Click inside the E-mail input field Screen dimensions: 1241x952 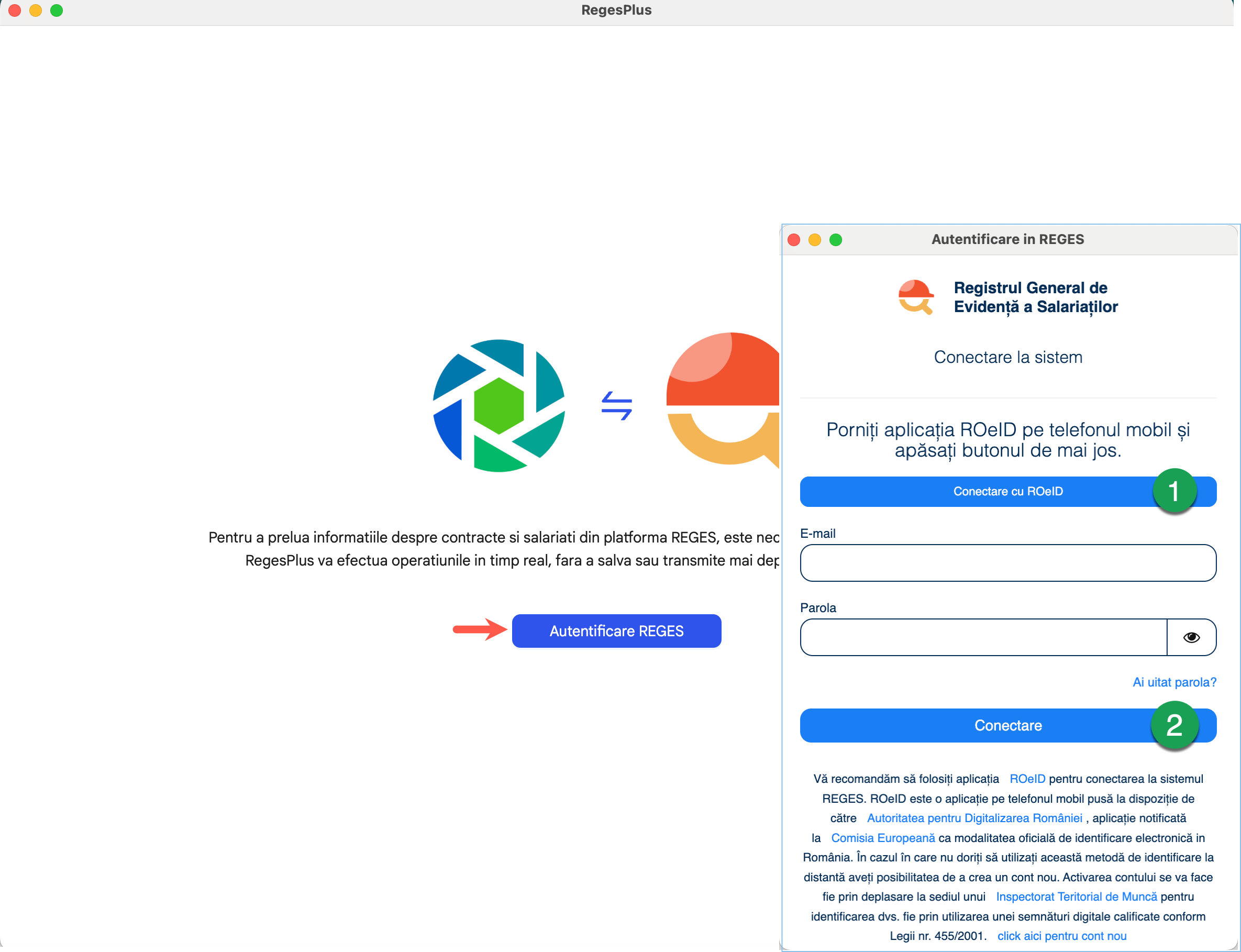(x=1007, y=563)
